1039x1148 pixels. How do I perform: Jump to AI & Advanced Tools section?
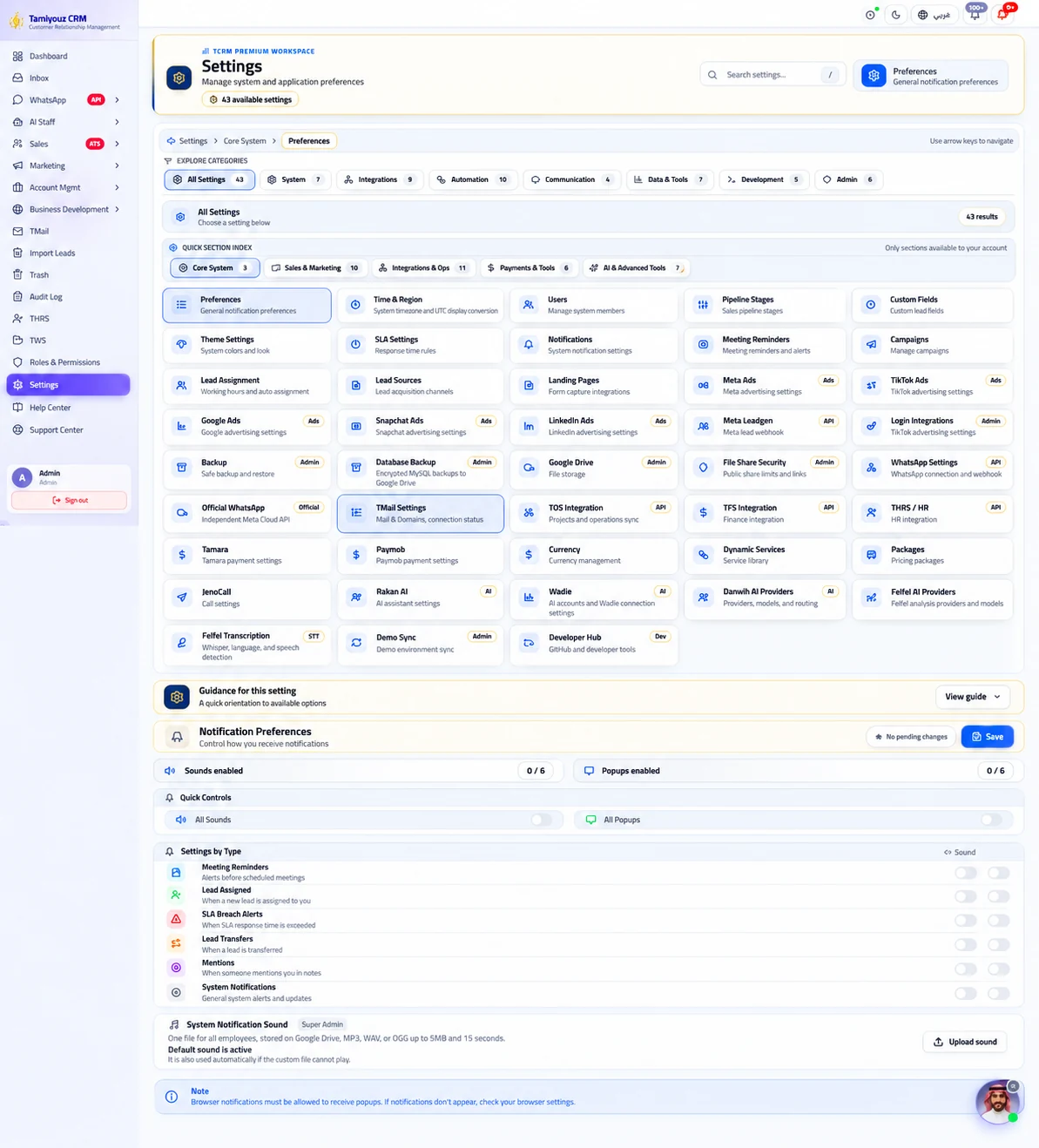[x=636, y=268]
